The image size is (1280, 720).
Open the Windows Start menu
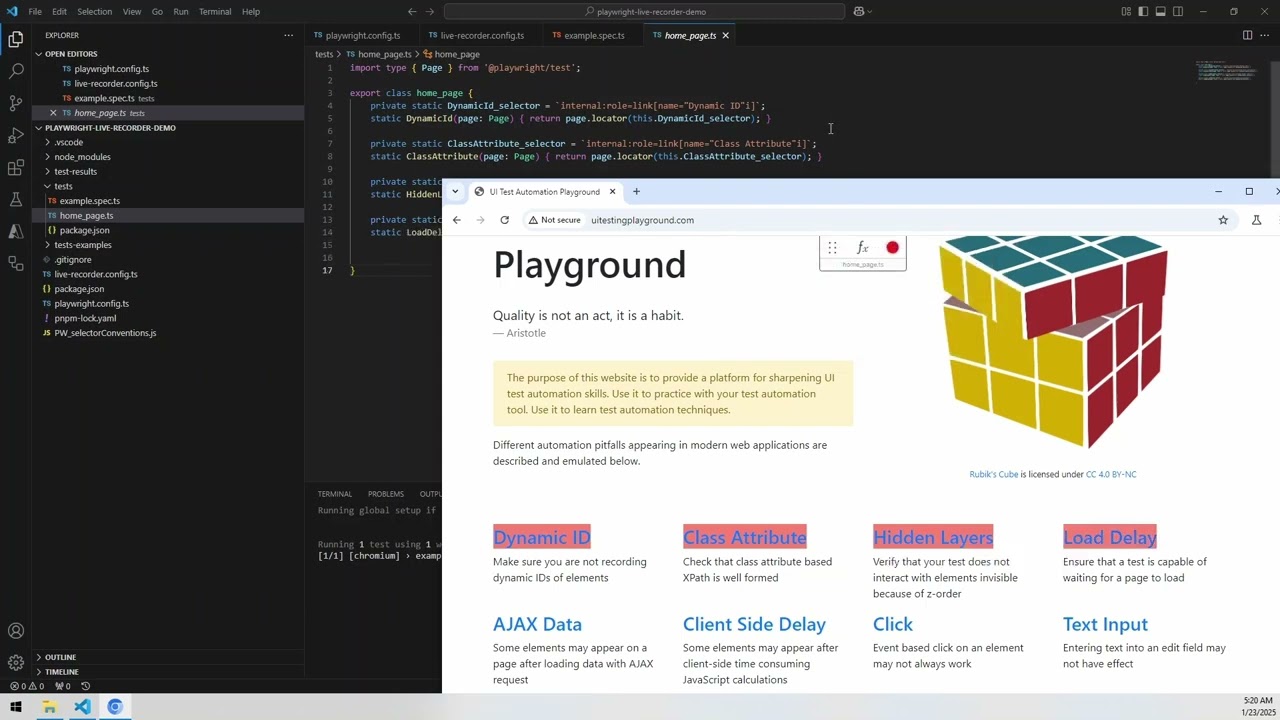tap(16, 707)
